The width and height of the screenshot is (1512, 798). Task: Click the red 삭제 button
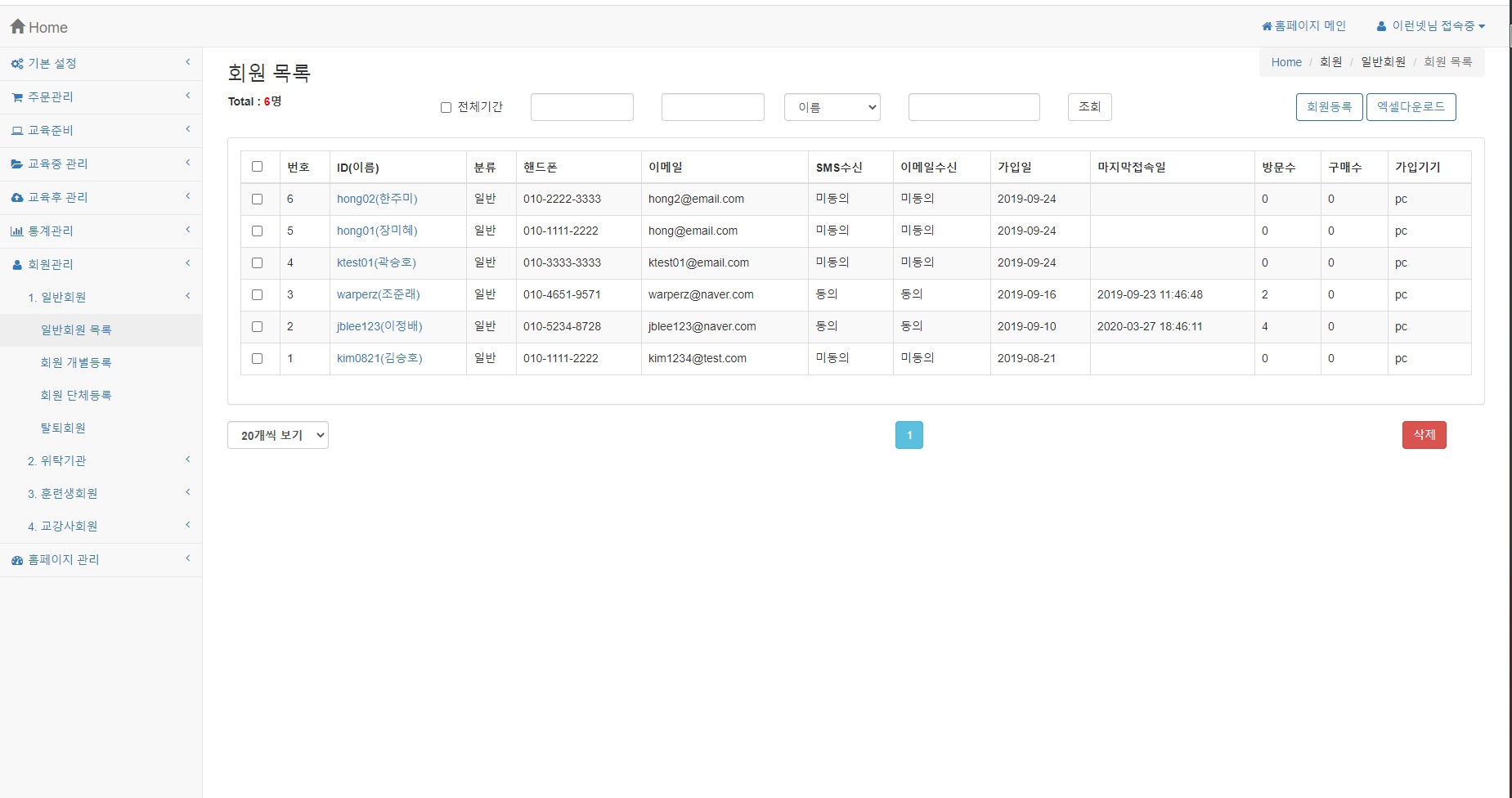pyautogui.click(x=1425, y=435)
